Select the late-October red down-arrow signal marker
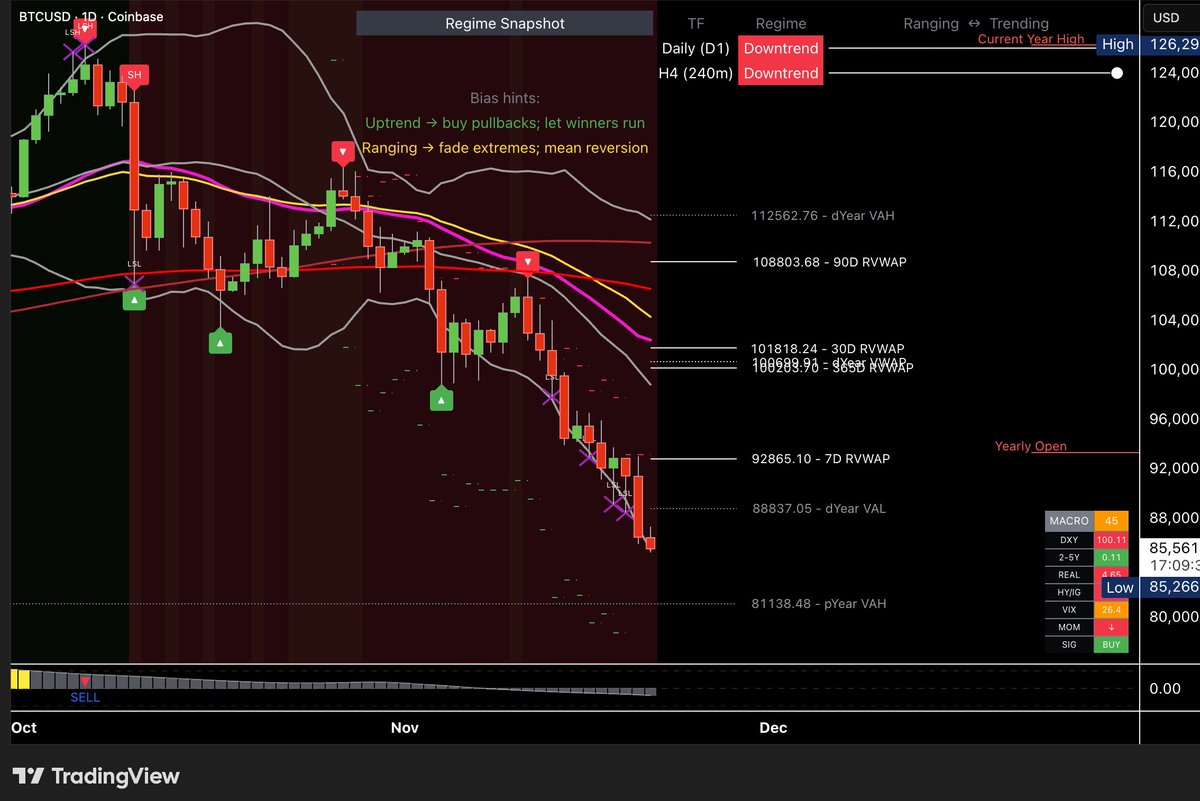Viewport: 1200px width, 801px height. (343, 153)
